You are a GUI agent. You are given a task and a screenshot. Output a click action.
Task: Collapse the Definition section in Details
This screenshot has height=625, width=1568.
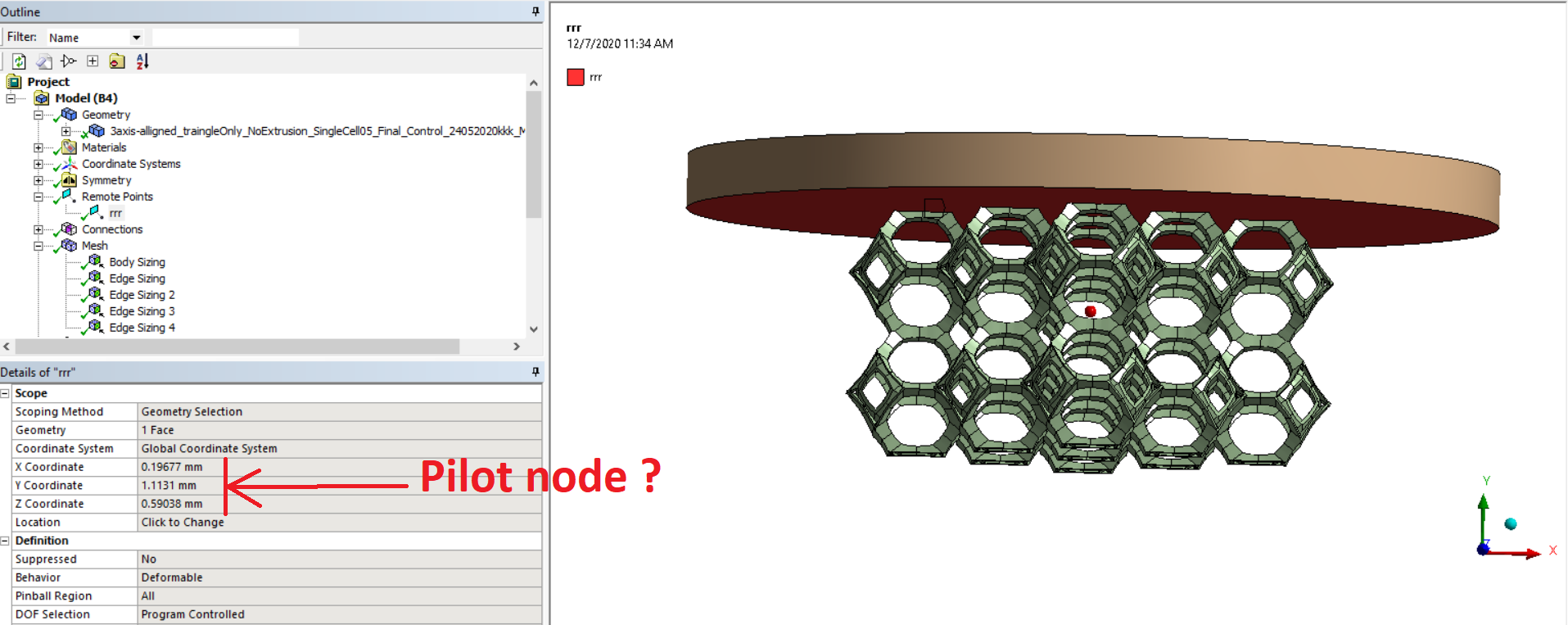tap(5, 541)
